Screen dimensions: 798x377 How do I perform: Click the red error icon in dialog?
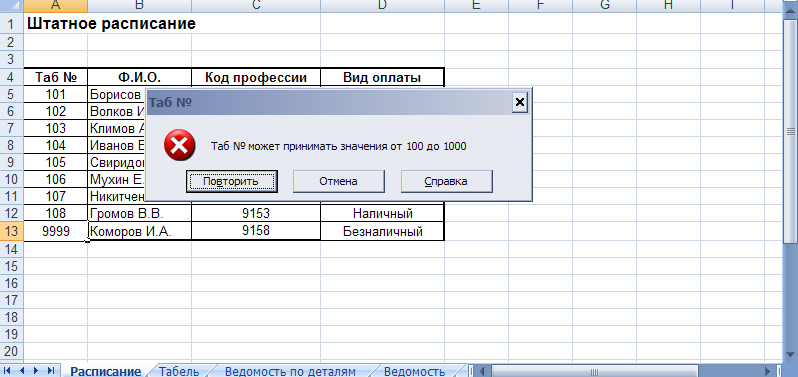(179, 145)
